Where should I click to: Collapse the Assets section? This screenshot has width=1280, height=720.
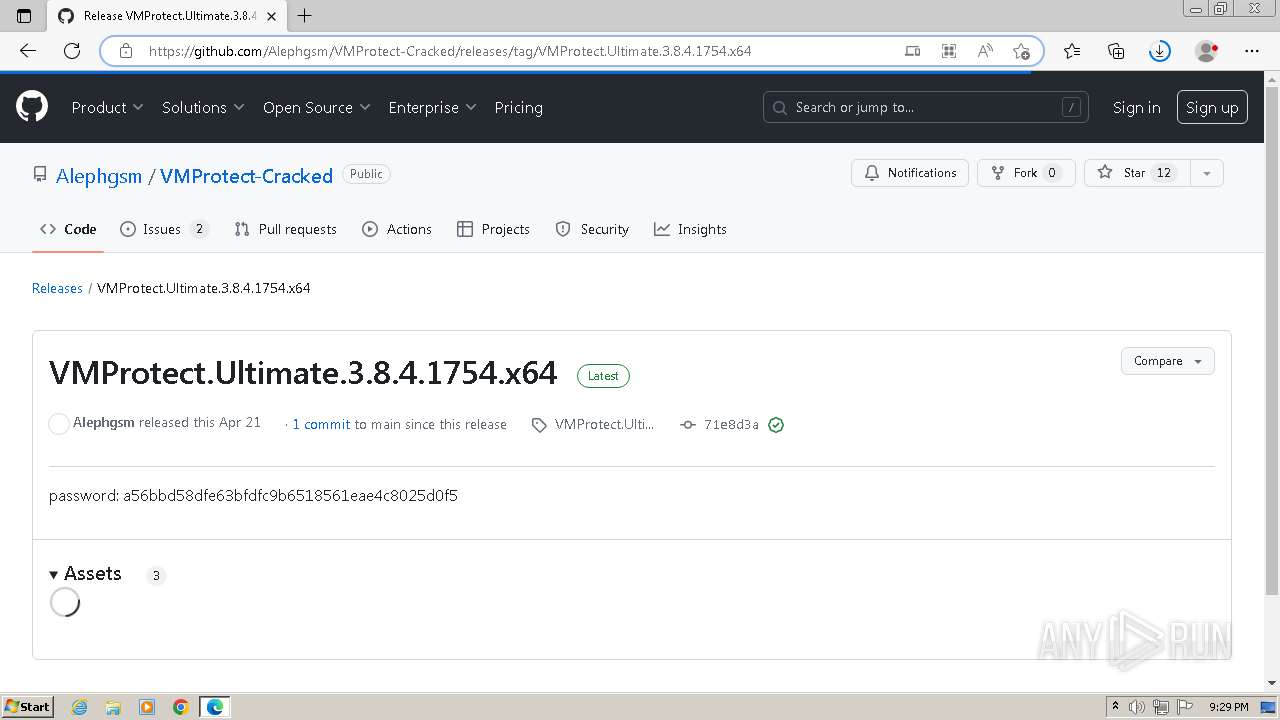coord(86,574)
